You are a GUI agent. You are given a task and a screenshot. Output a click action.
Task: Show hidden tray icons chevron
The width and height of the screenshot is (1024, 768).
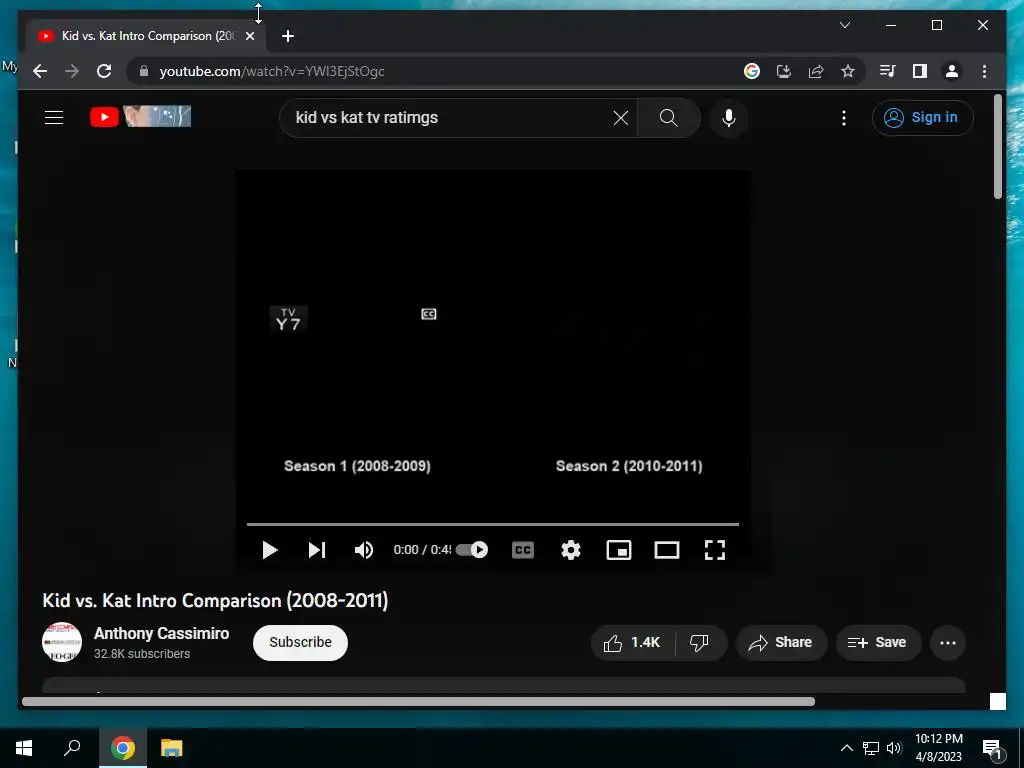tap(846, 748)
